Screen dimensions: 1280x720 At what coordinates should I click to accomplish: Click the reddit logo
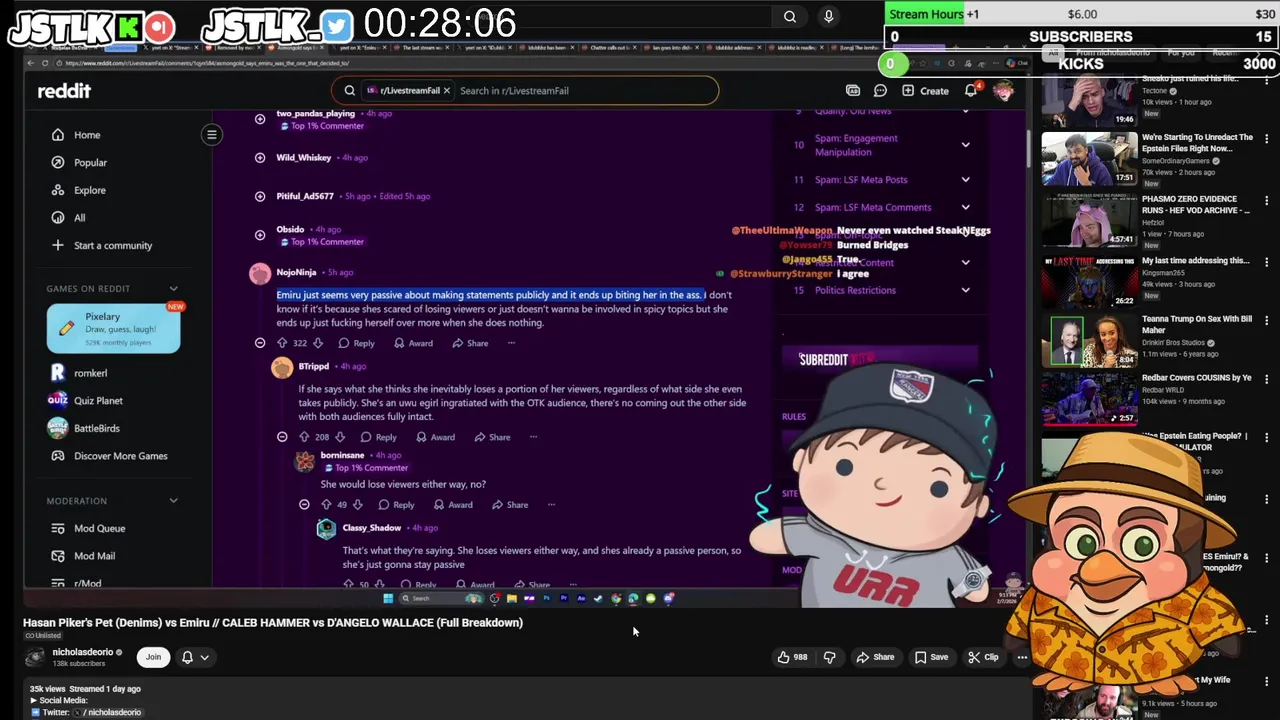coord(64,91)
